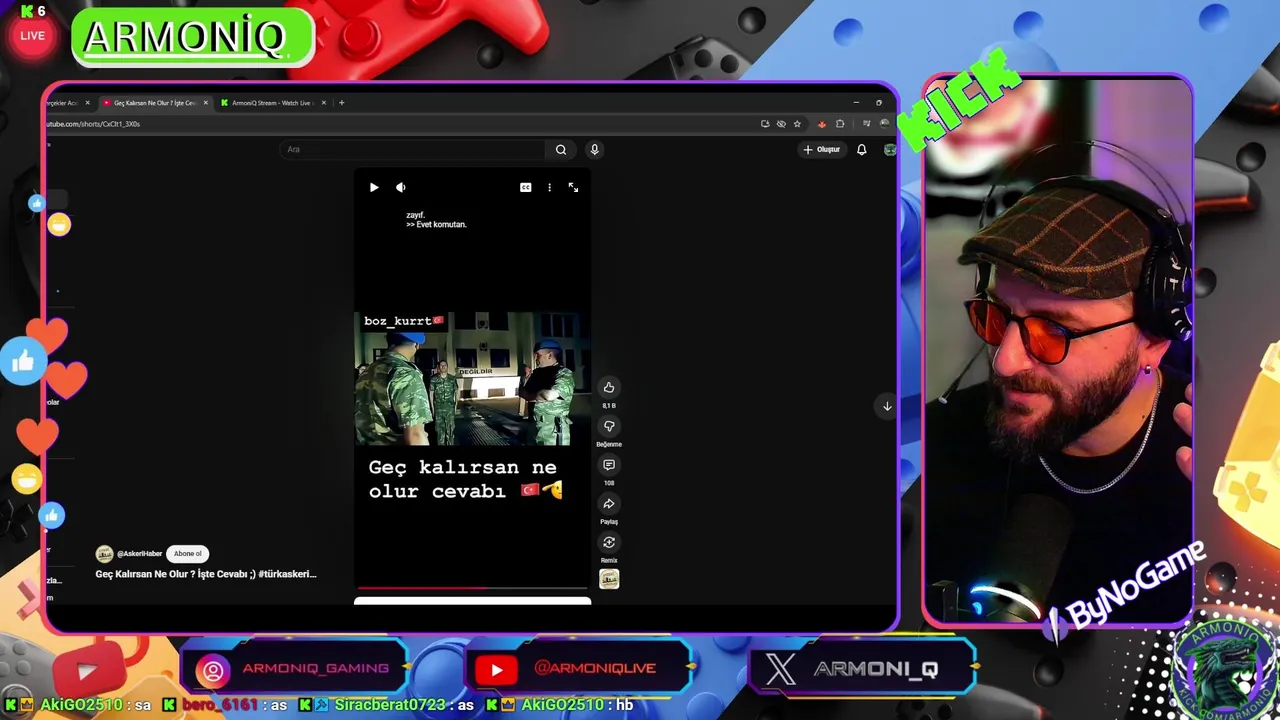Click the streamer webcam feed
The height and width of the screenshot is (720, 1280).
pos(1058,350)
